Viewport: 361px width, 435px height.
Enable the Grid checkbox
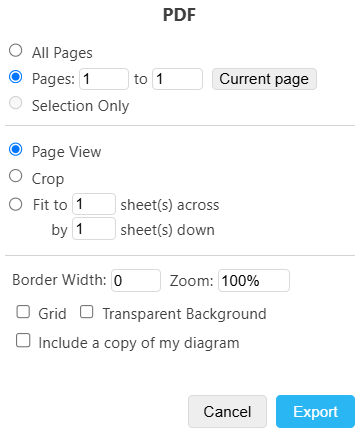23,312
